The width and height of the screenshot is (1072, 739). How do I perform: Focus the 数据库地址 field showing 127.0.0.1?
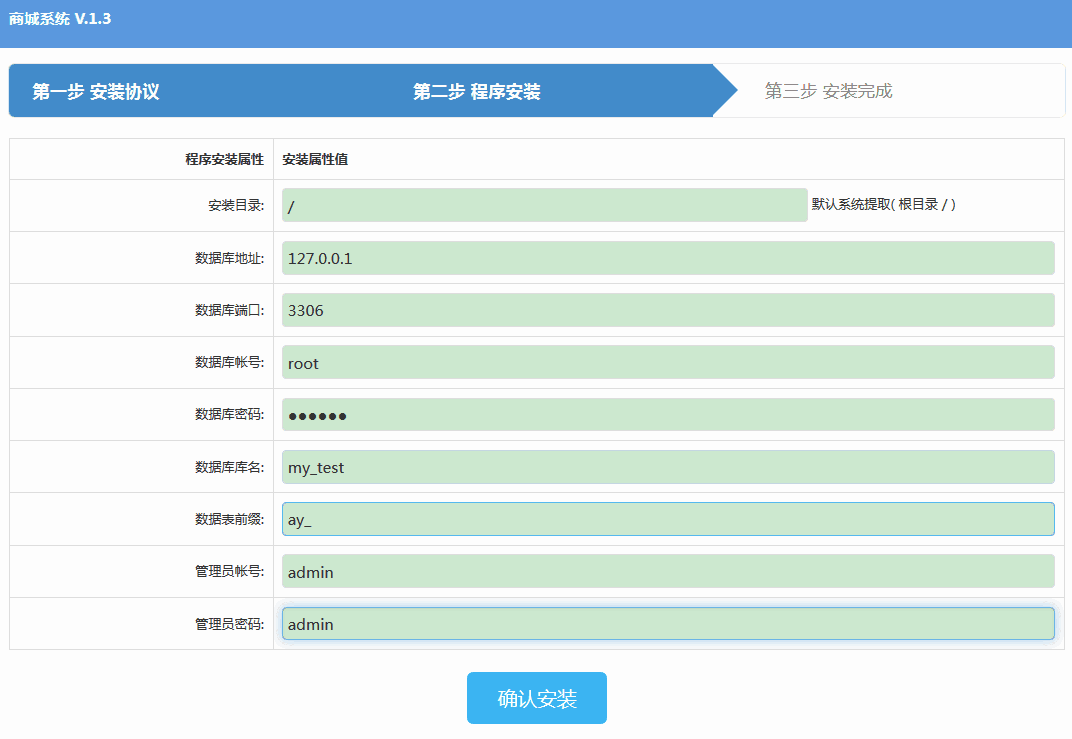(x=667, y=258)
